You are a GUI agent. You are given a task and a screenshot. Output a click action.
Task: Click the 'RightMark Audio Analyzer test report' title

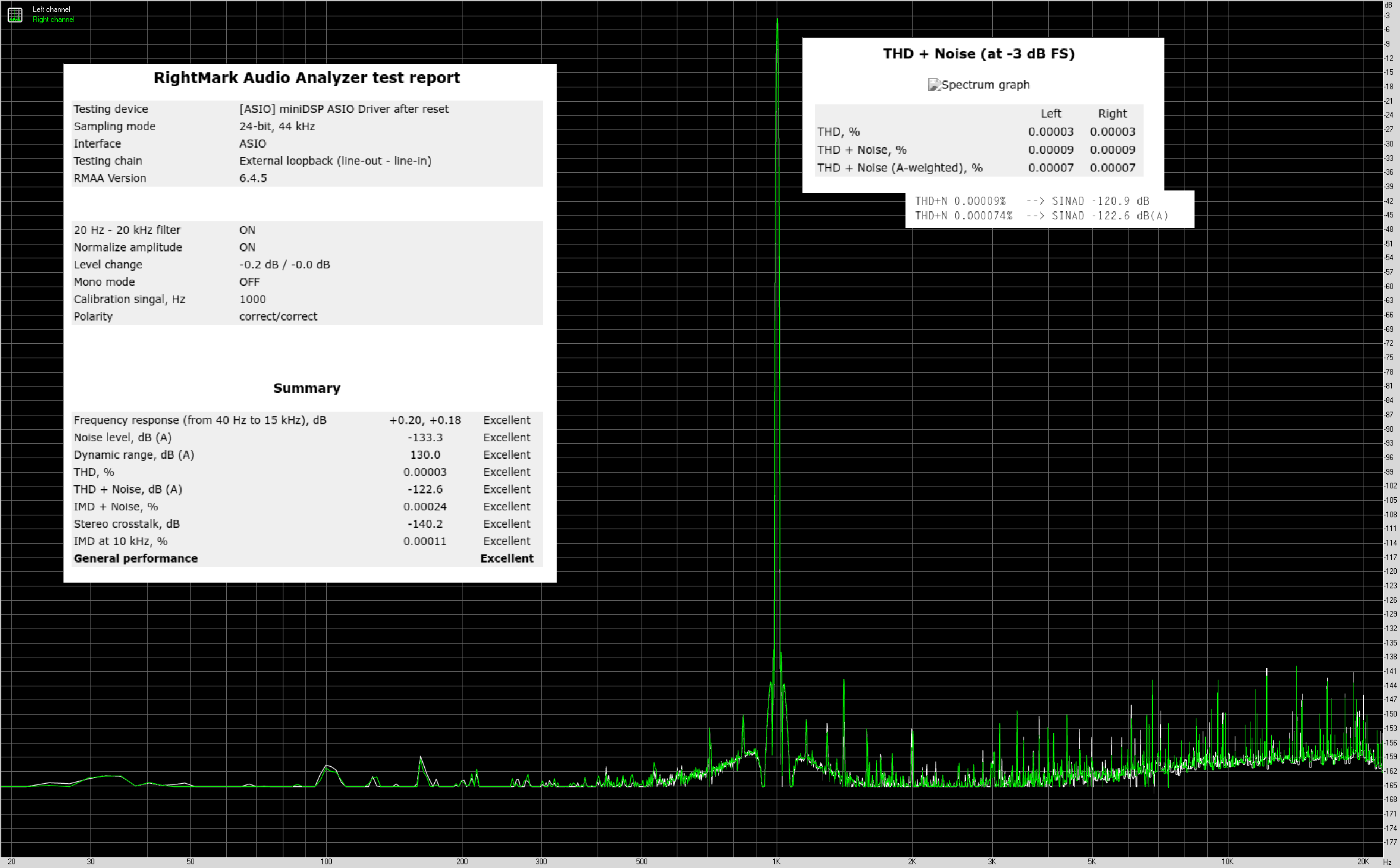click(x=307, y=78)
